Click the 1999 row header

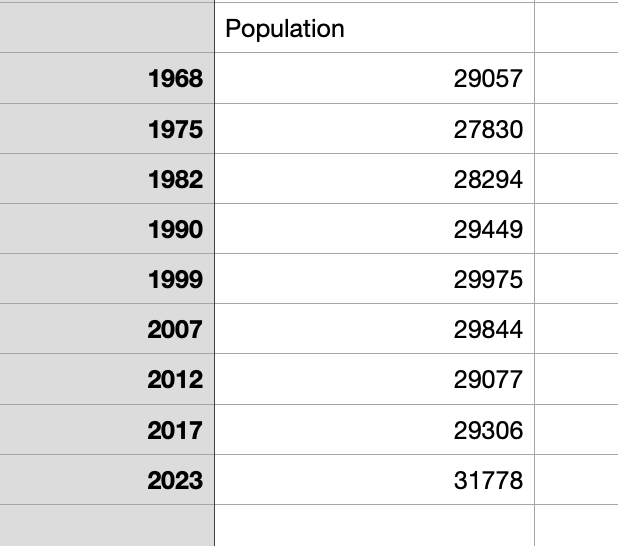(107, 279)
